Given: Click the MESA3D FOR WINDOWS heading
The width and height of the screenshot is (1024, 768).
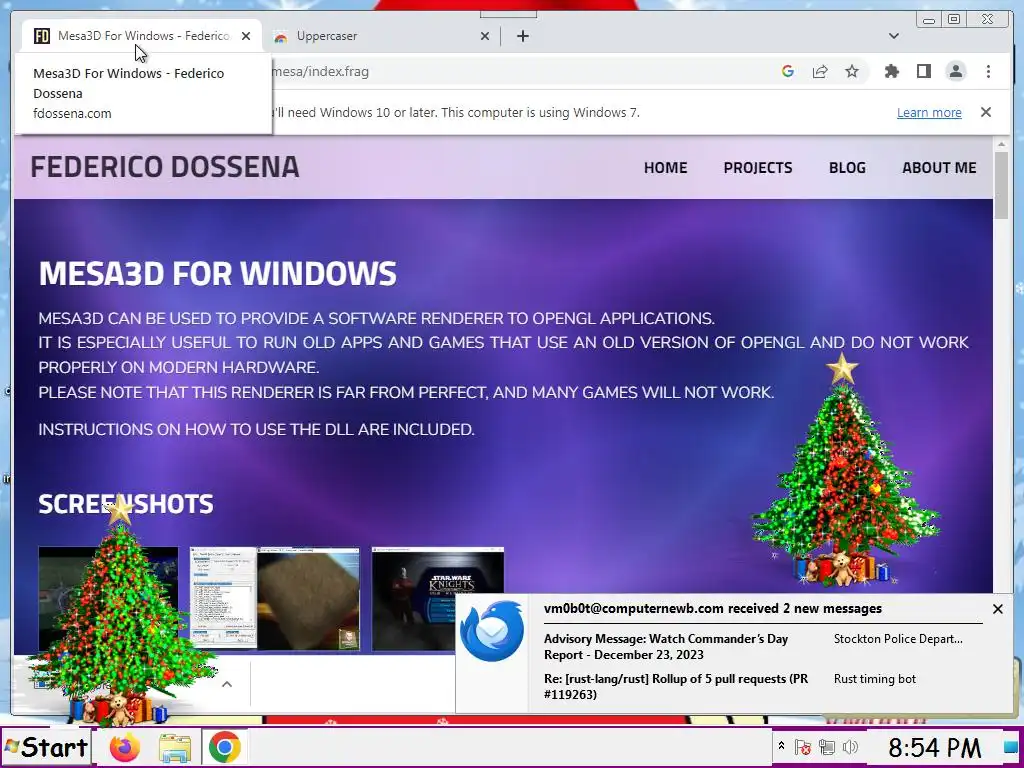Looking at the screenshot, I should pyautogui.click(x=217, y=274).
